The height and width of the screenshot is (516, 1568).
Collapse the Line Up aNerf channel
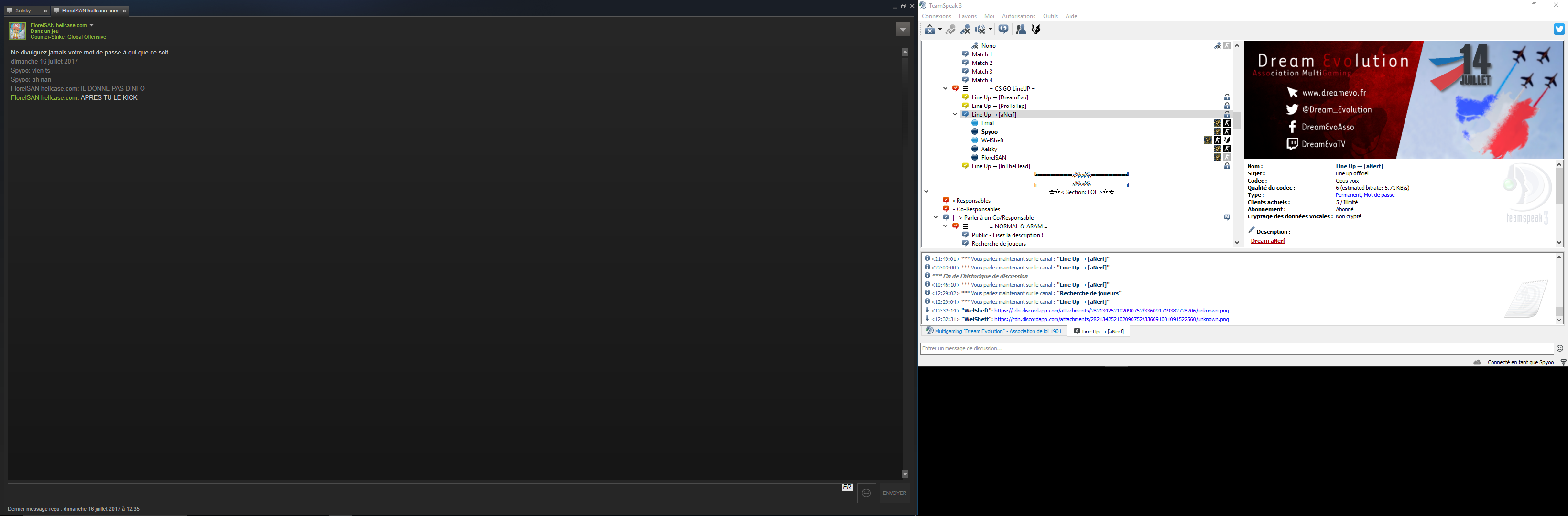point(955,114)
